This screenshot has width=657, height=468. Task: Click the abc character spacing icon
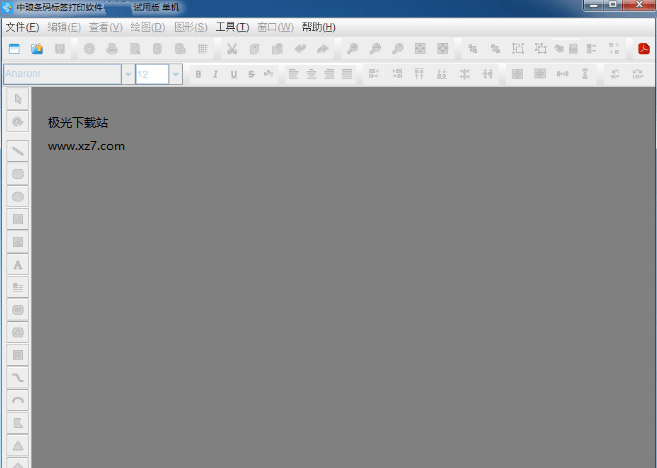coord(269,74)
